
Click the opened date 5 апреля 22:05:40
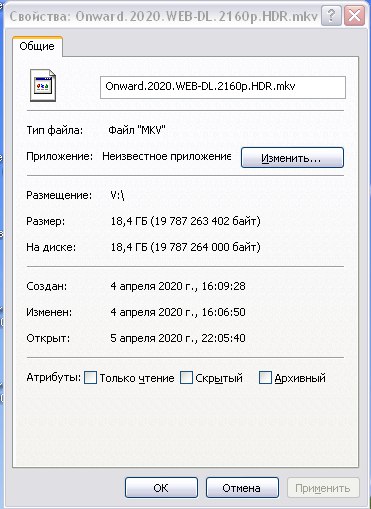pos(178,338)
